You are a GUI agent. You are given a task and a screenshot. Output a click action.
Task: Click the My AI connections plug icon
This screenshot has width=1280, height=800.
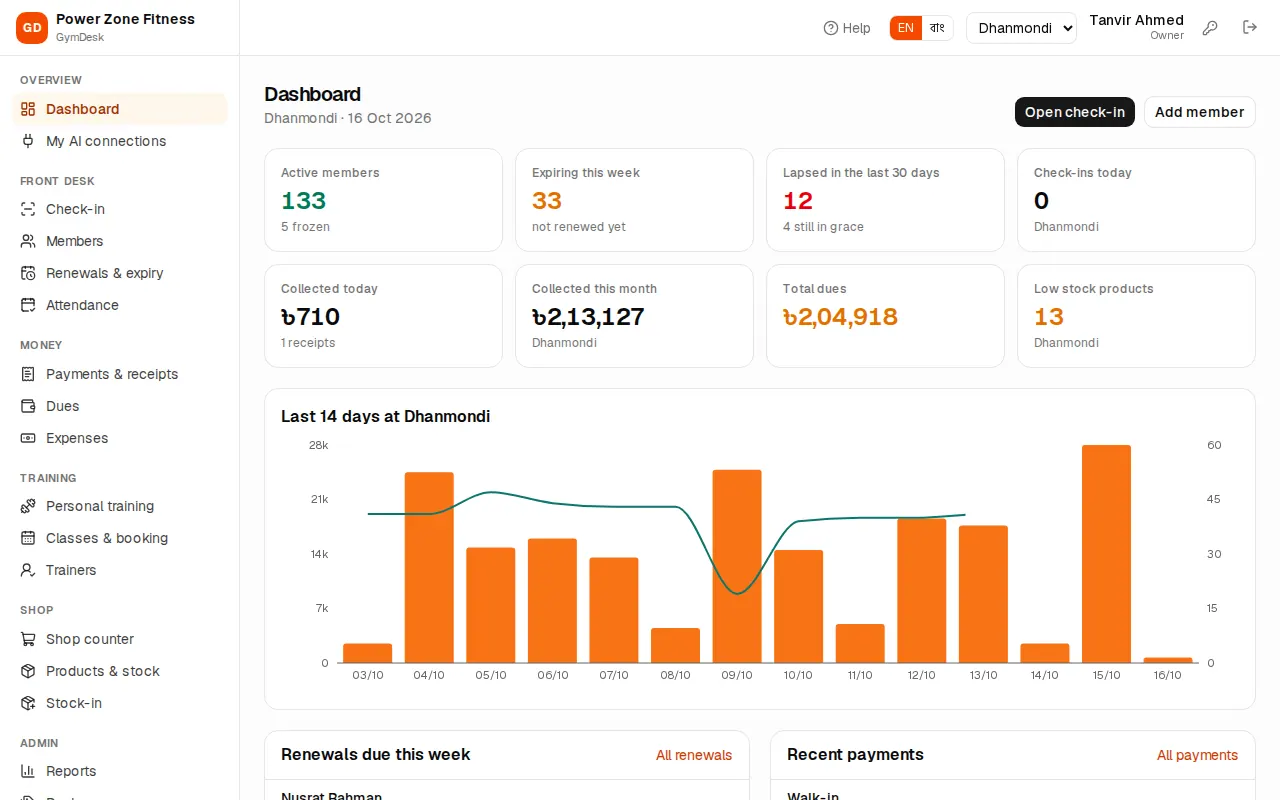tap(28, 141)
